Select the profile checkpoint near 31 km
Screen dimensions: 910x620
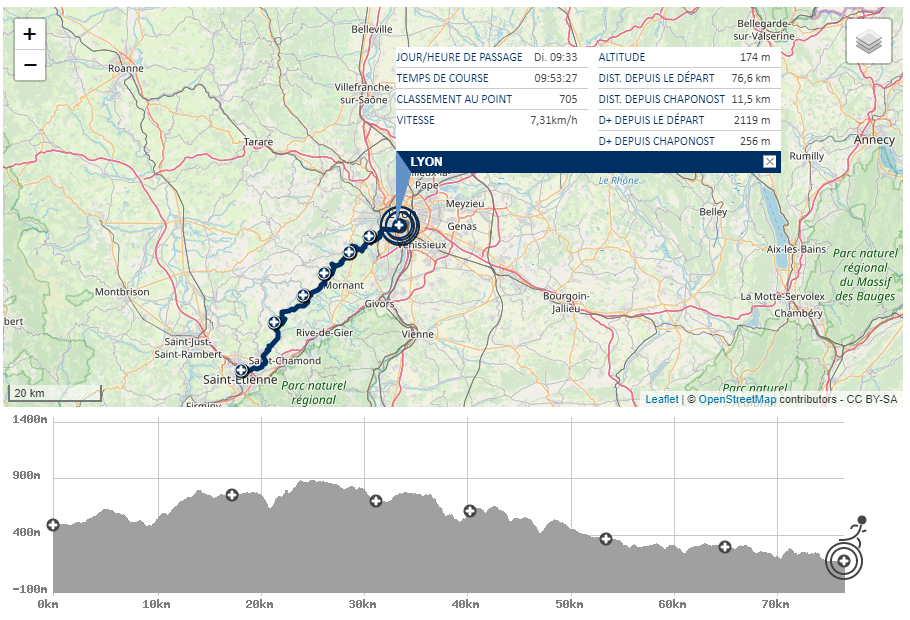pyautogui.click(x=376, y=501)
